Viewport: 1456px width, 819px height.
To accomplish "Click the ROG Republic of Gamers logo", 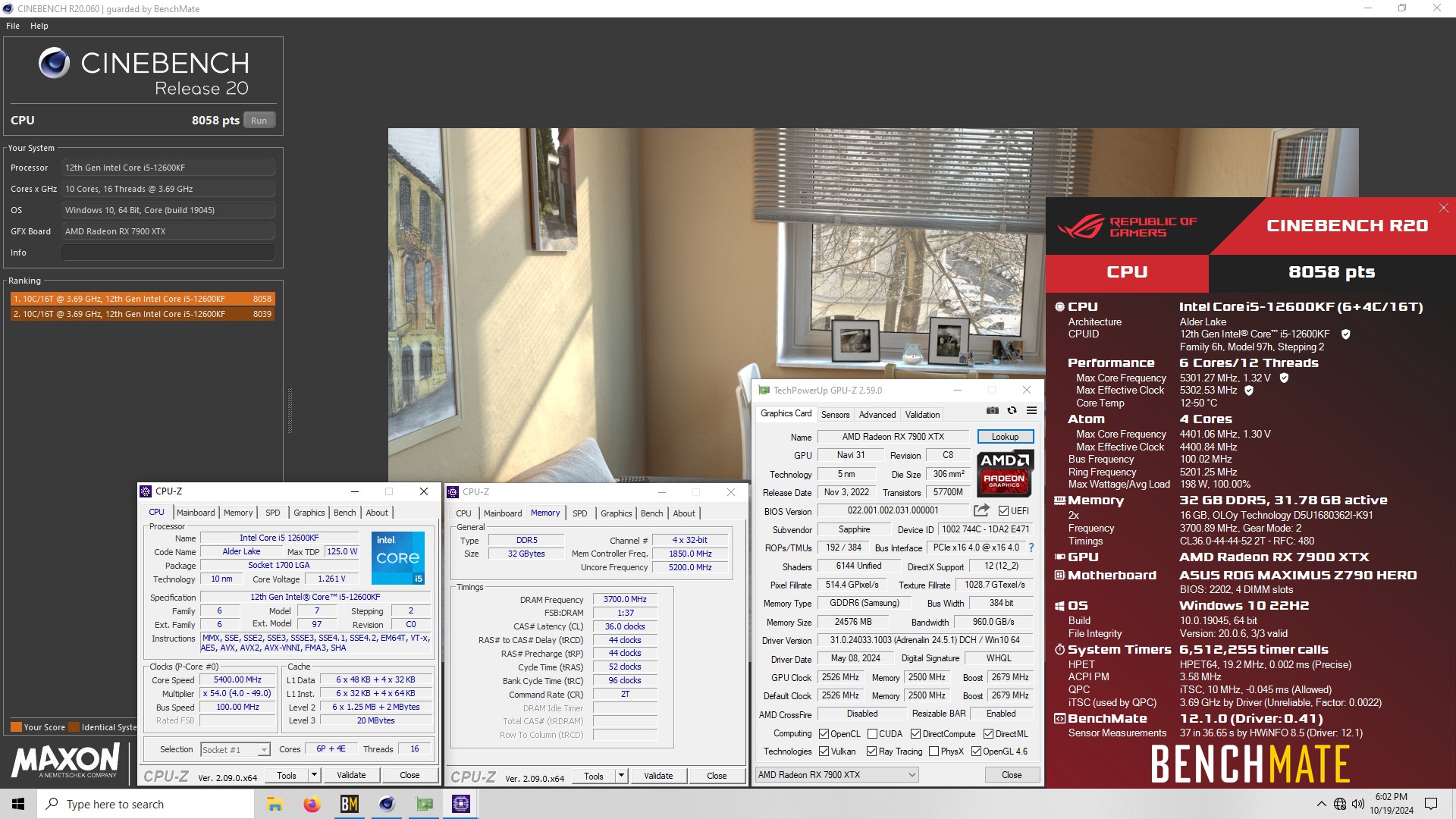I will pyautogui.click(x=1126, y=226).
